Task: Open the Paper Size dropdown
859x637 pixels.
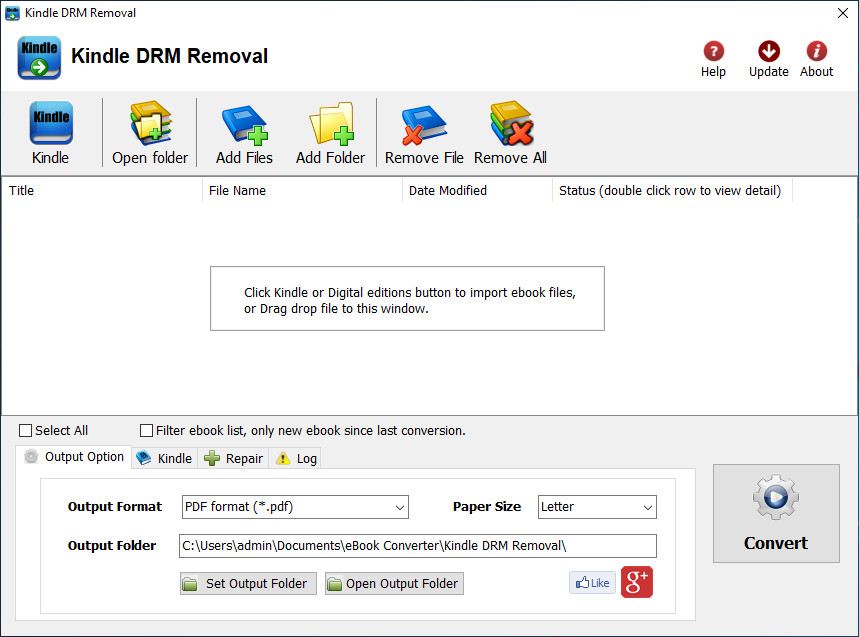Action: (597, 507)
